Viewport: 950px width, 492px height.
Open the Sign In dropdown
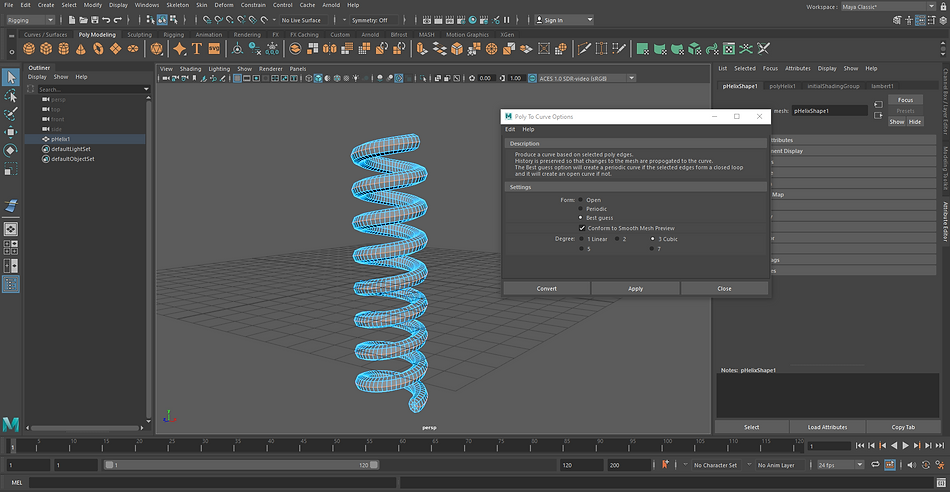pos(564,20)
